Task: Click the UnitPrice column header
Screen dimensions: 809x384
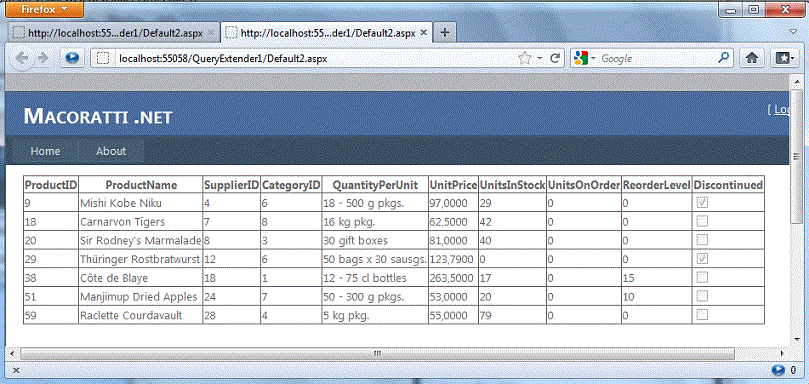Action: click(454, 184)
